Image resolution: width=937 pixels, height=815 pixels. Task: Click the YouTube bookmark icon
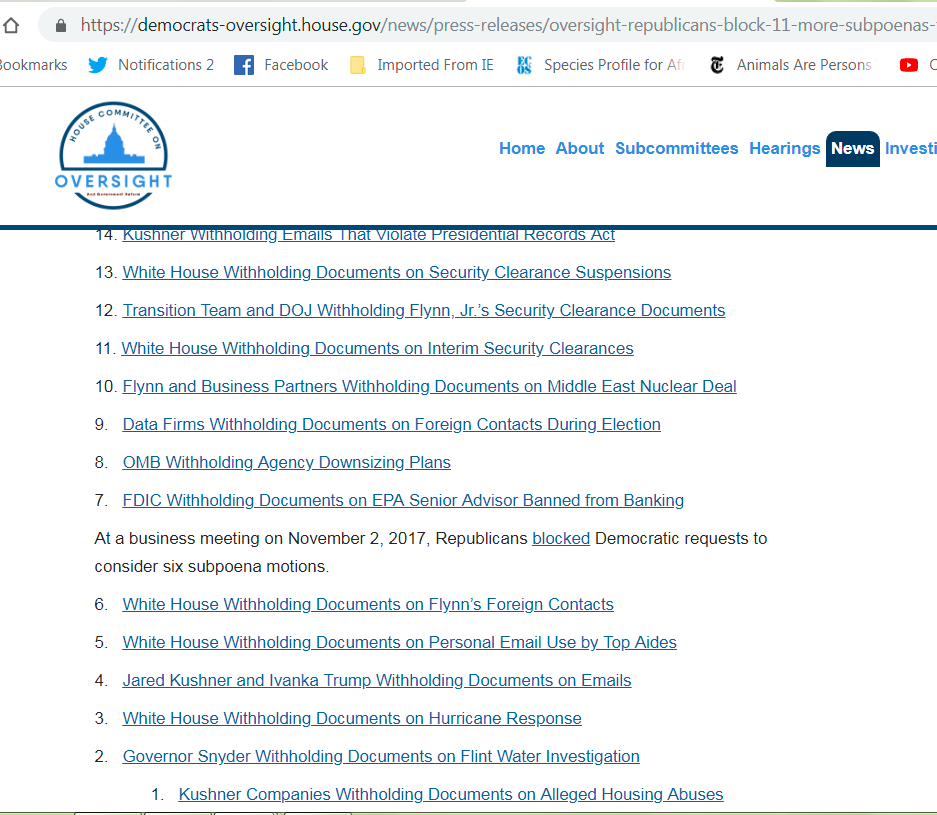tap(908, 65)
